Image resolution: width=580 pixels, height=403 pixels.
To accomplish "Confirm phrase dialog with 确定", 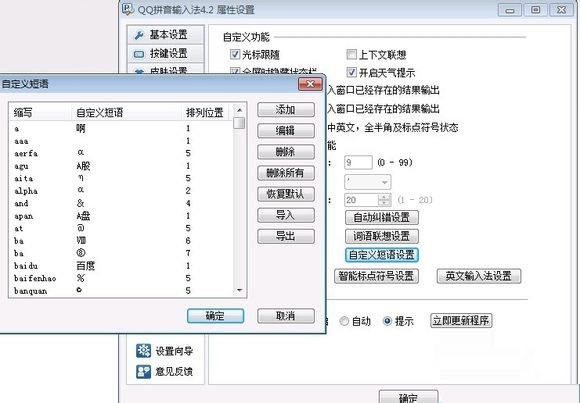I will point(215,316).
